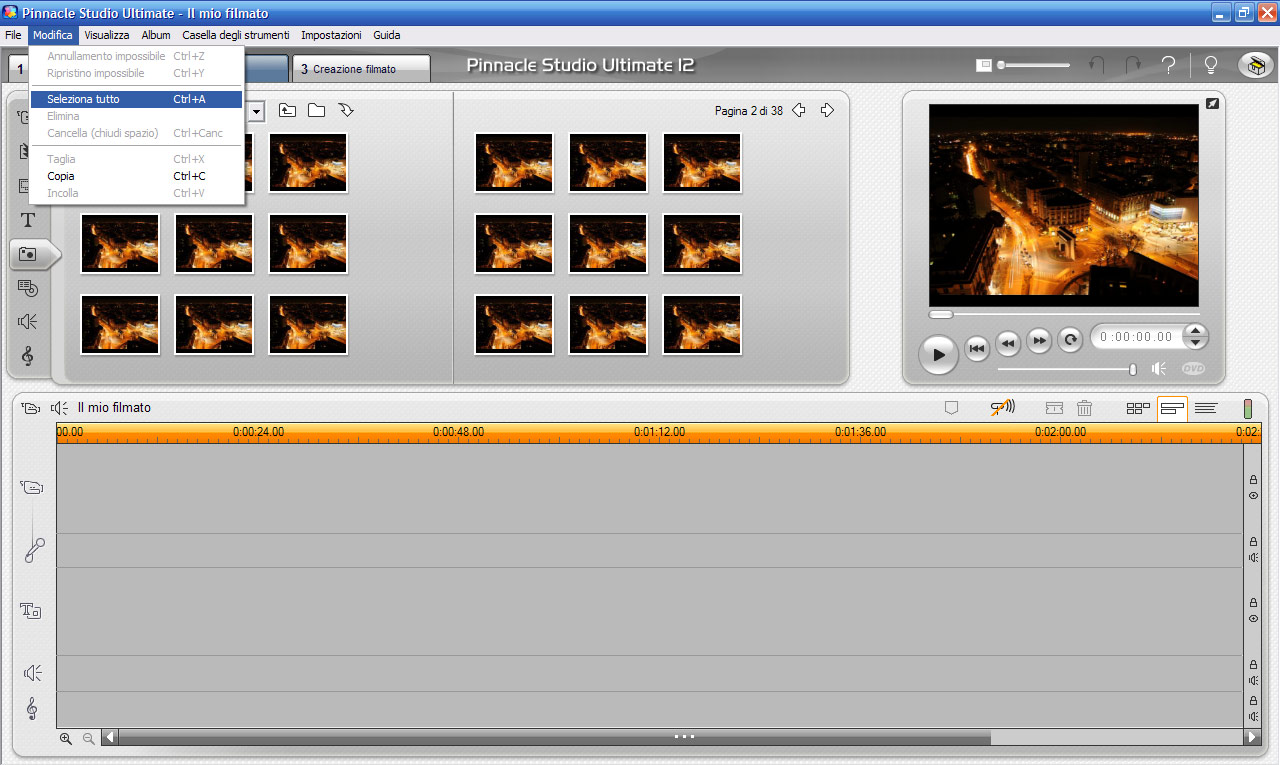Open the Visualizza menu

pyautogui.click(x=106, y=35)
